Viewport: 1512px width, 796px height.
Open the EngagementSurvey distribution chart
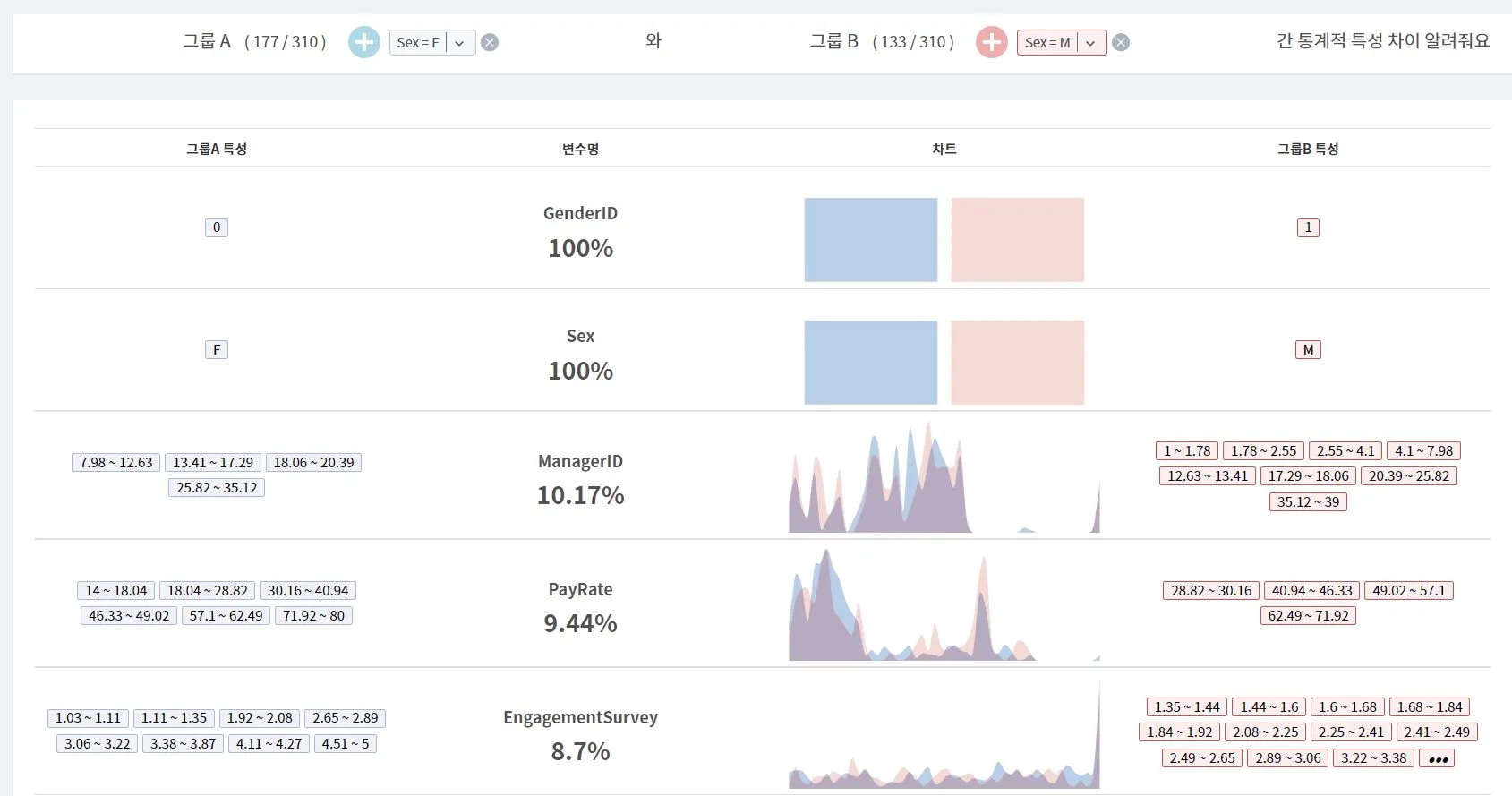coord(944,733)
